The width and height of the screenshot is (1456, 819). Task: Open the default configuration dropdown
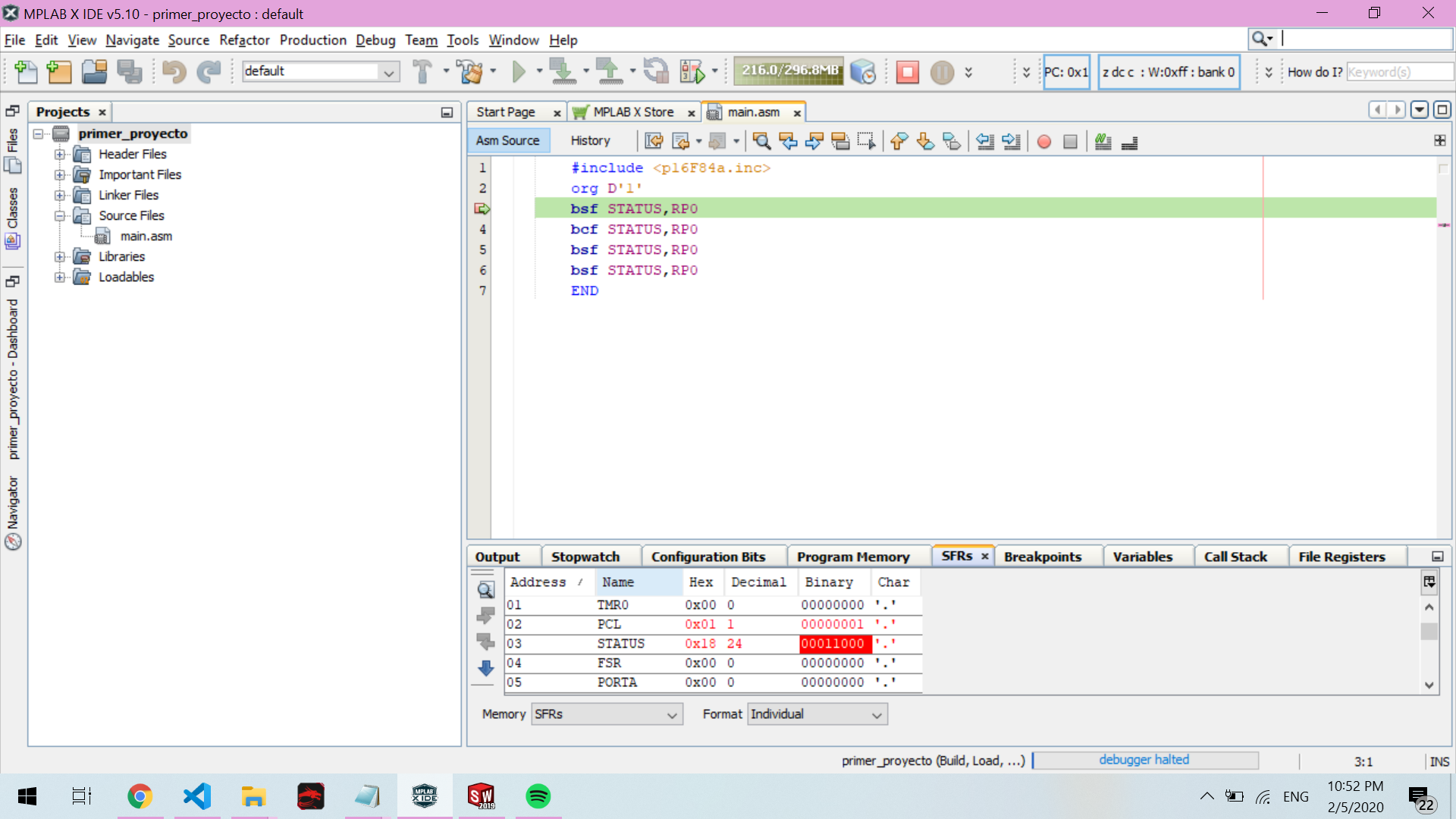pyautogui.click(x=389, y=72)
